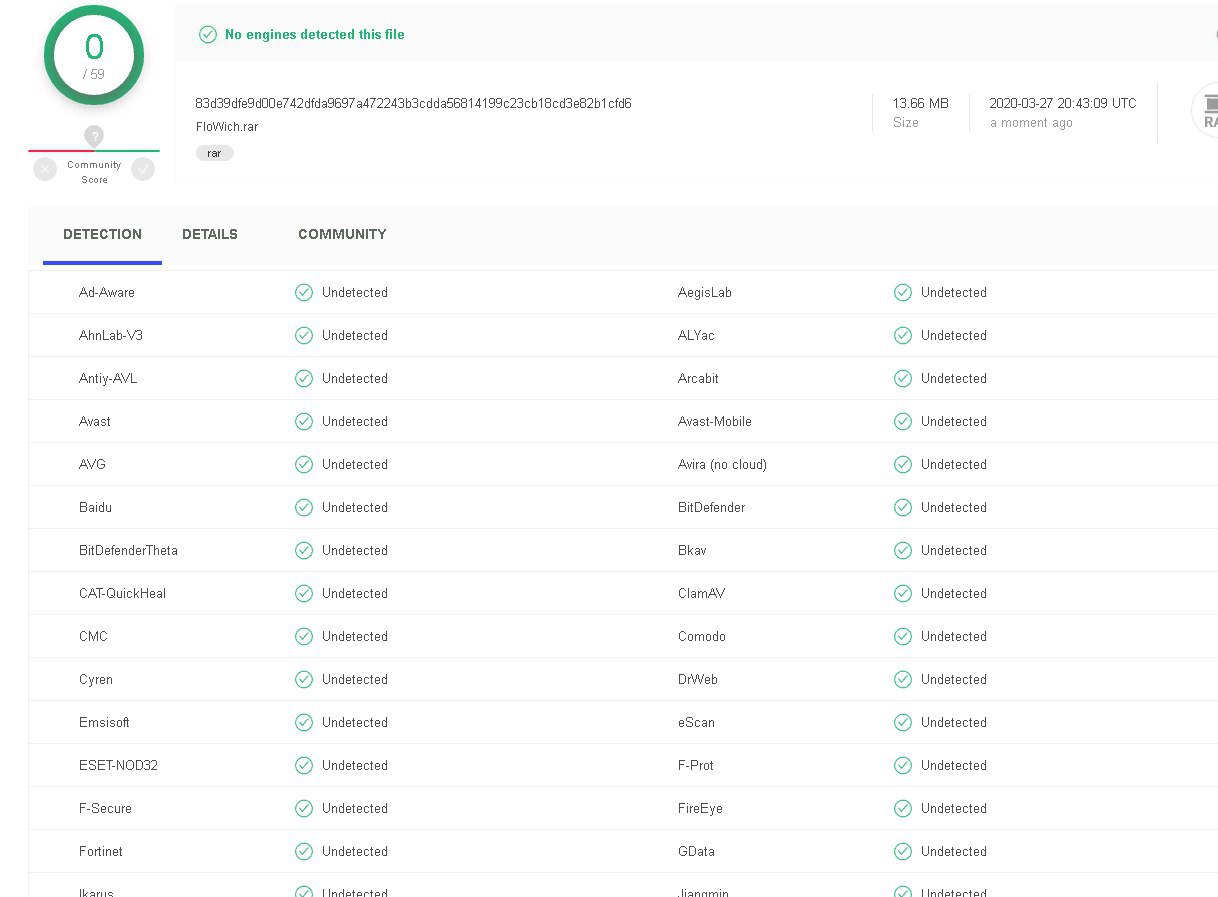The image size is (1218, 897).
Task: Click the 'Undetected' result for Bkav
Action: tap(954, 550)
